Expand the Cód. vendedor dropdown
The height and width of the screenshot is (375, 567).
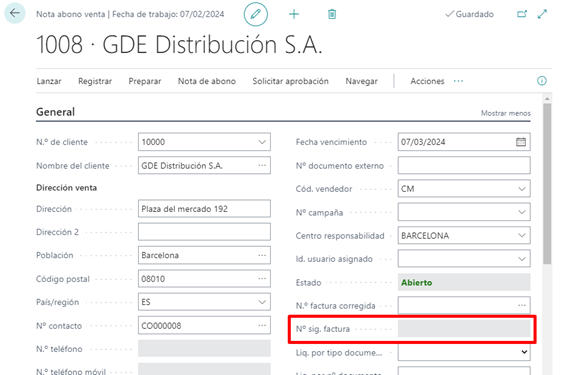[x=522, y=189]
